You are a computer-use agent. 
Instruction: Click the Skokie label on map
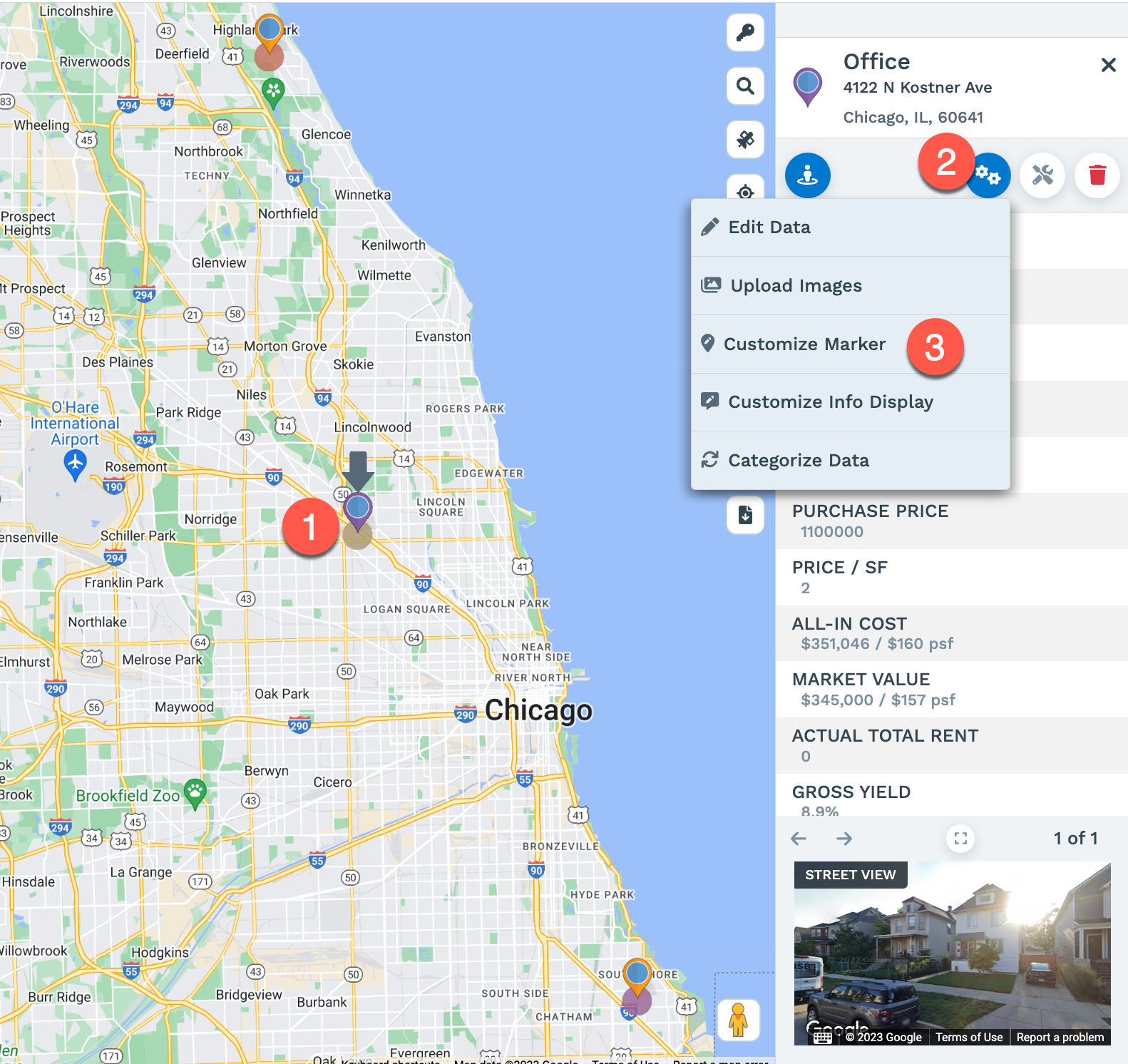353,364
